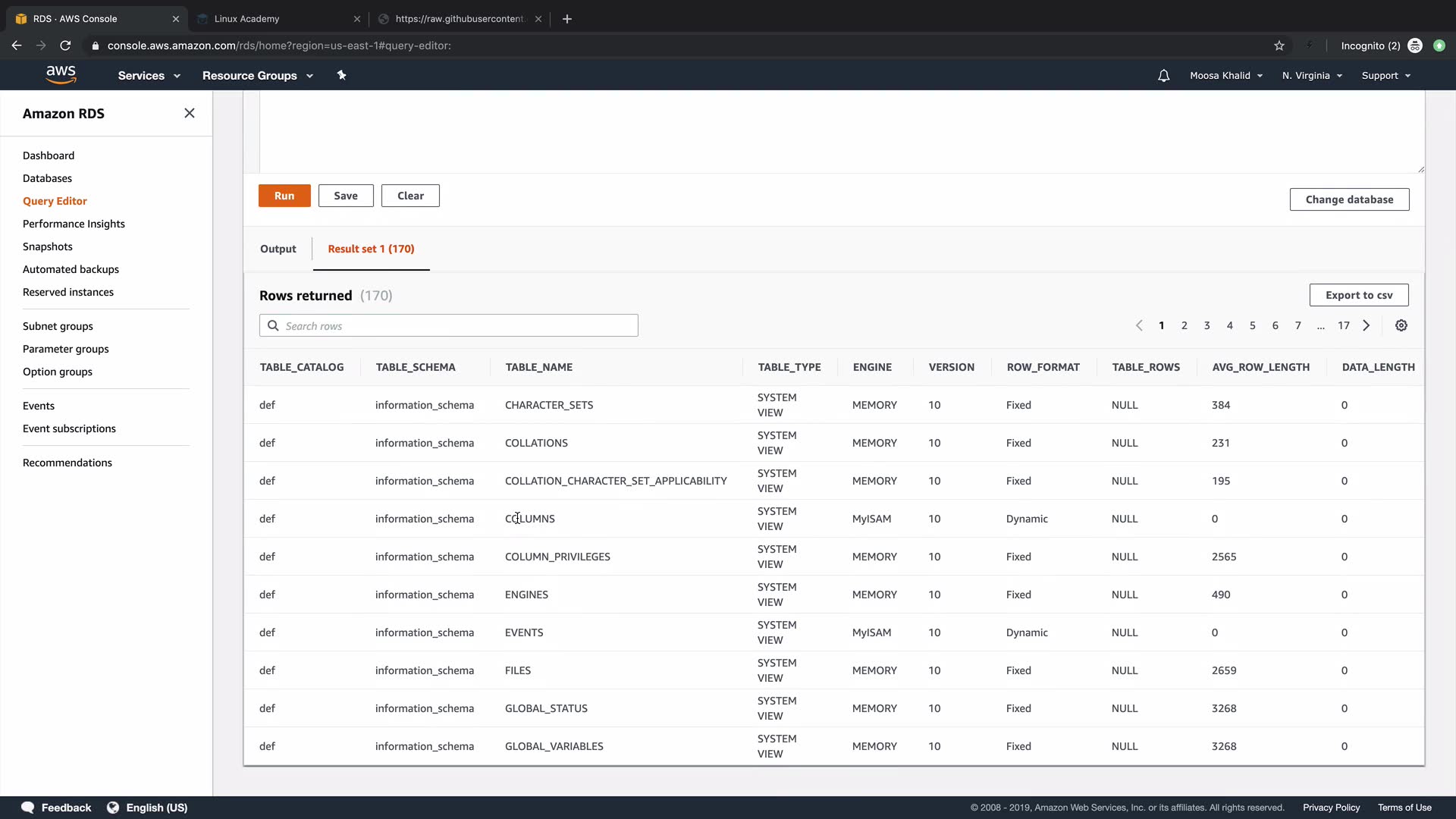Open Resource Groups dropdown
1456x819 pixels.
click(257, 76)
